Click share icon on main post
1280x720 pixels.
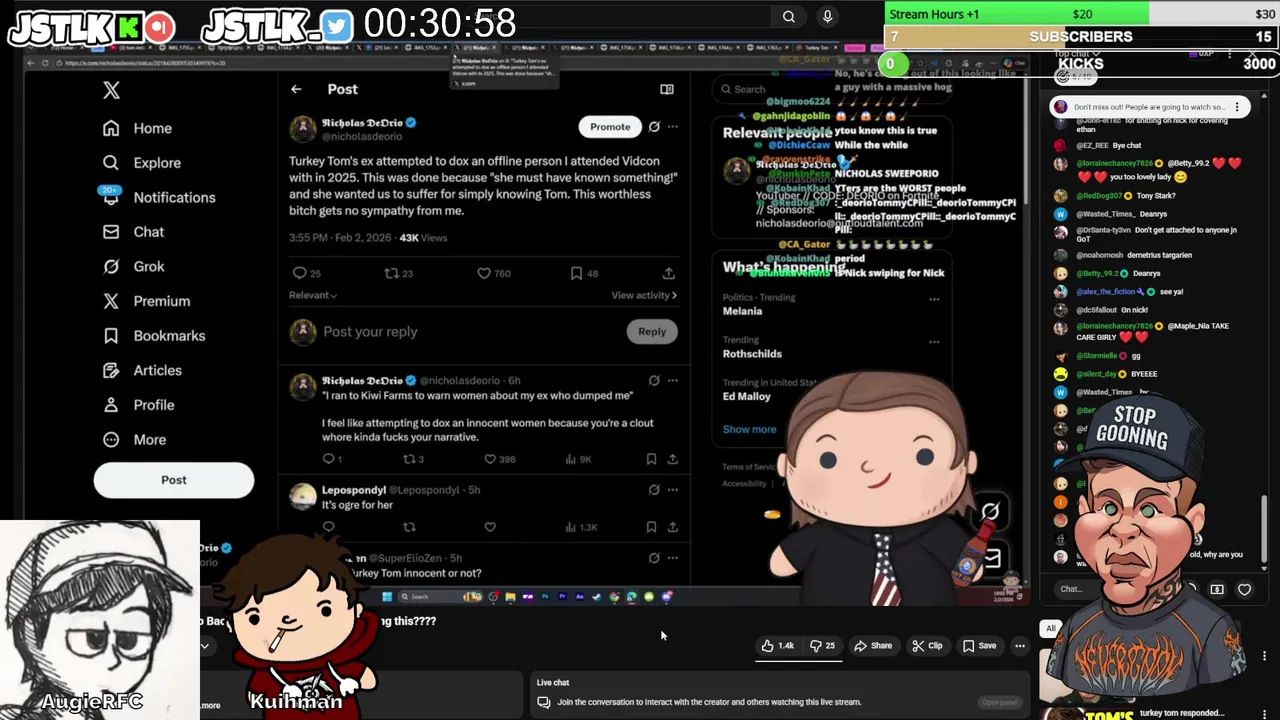coord(669,273)
